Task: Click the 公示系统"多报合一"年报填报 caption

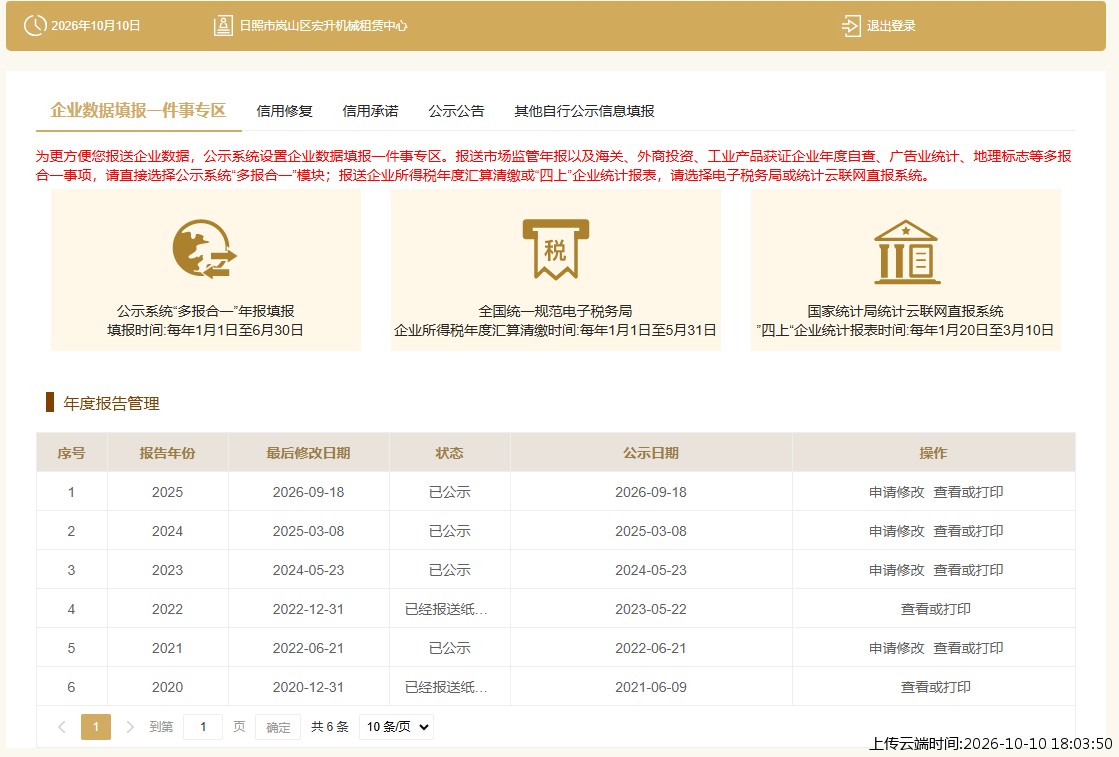Action: pos(206,311)
